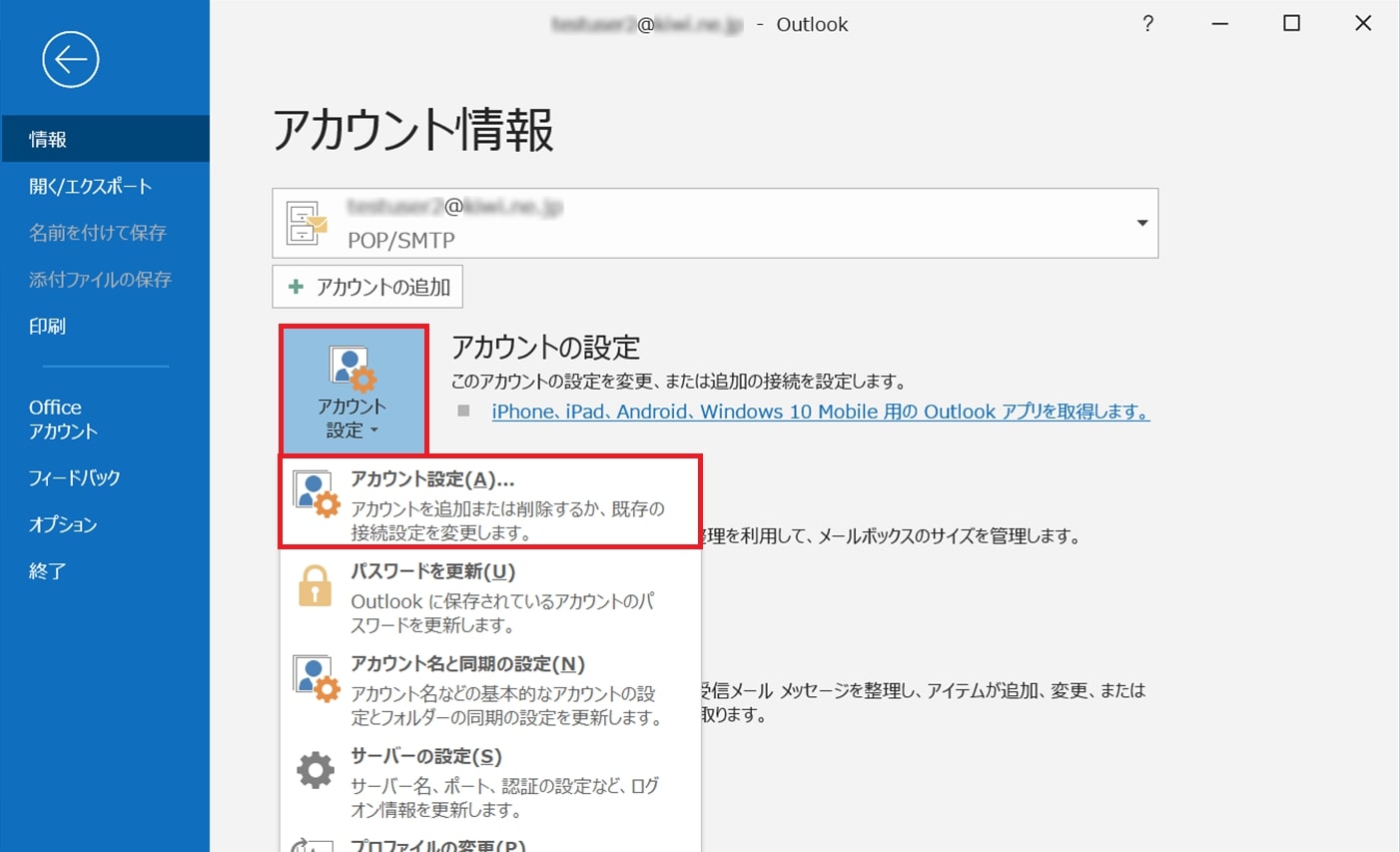Choose アカウント設定(A)... from the dropdown menu
1400x852 pixels.
click(x=490, y=501)
